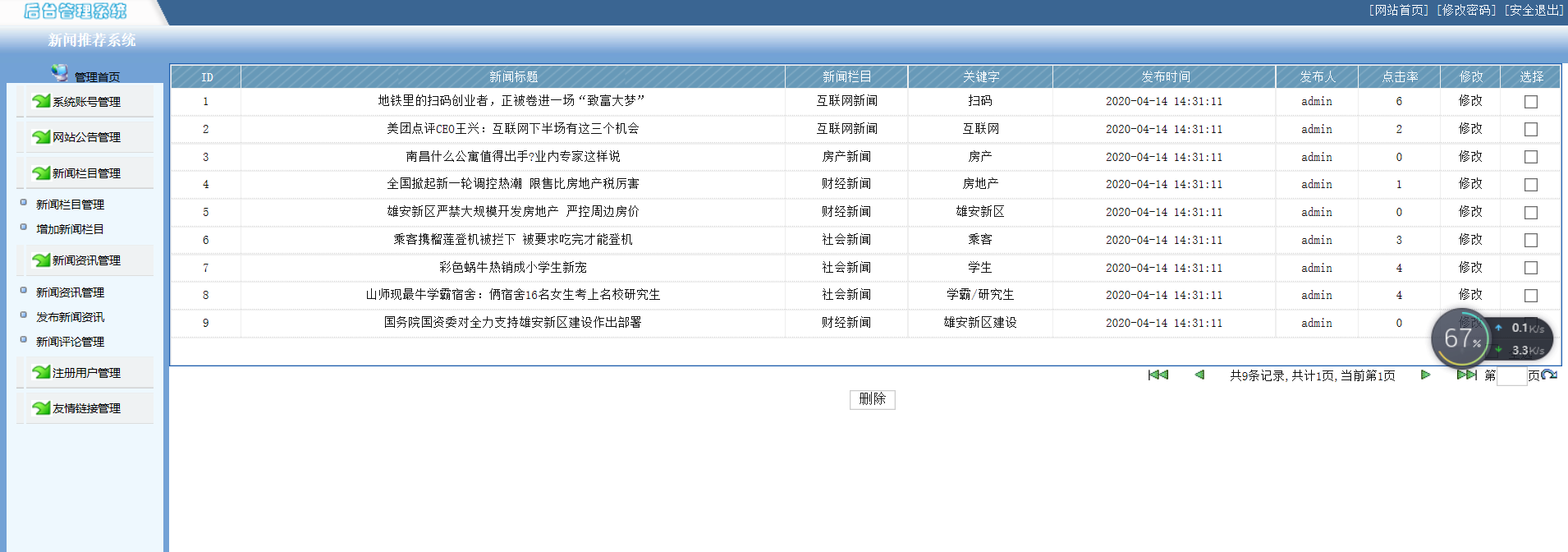
Task: Click the blue go-to-page arrow icon
Action: click(1549, 375)
